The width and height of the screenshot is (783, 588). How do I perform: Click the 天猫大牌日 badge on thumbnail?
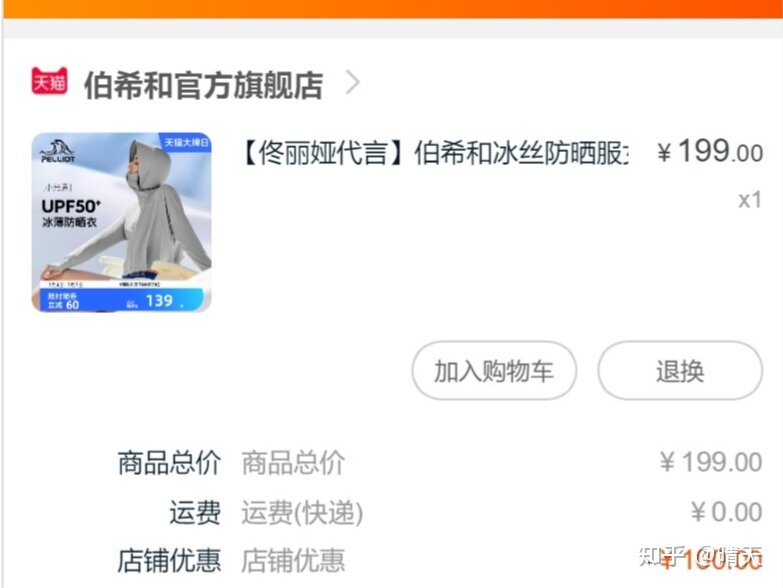pyautogui.click(x=186, y=143)
